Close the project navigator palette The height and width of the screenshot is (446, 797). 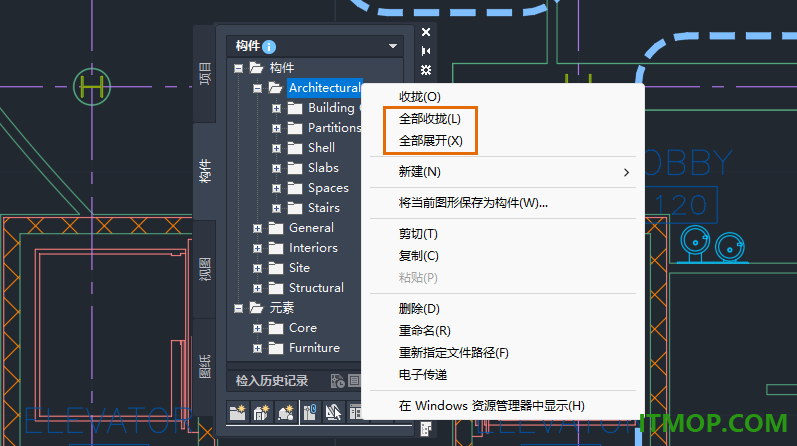426,32
